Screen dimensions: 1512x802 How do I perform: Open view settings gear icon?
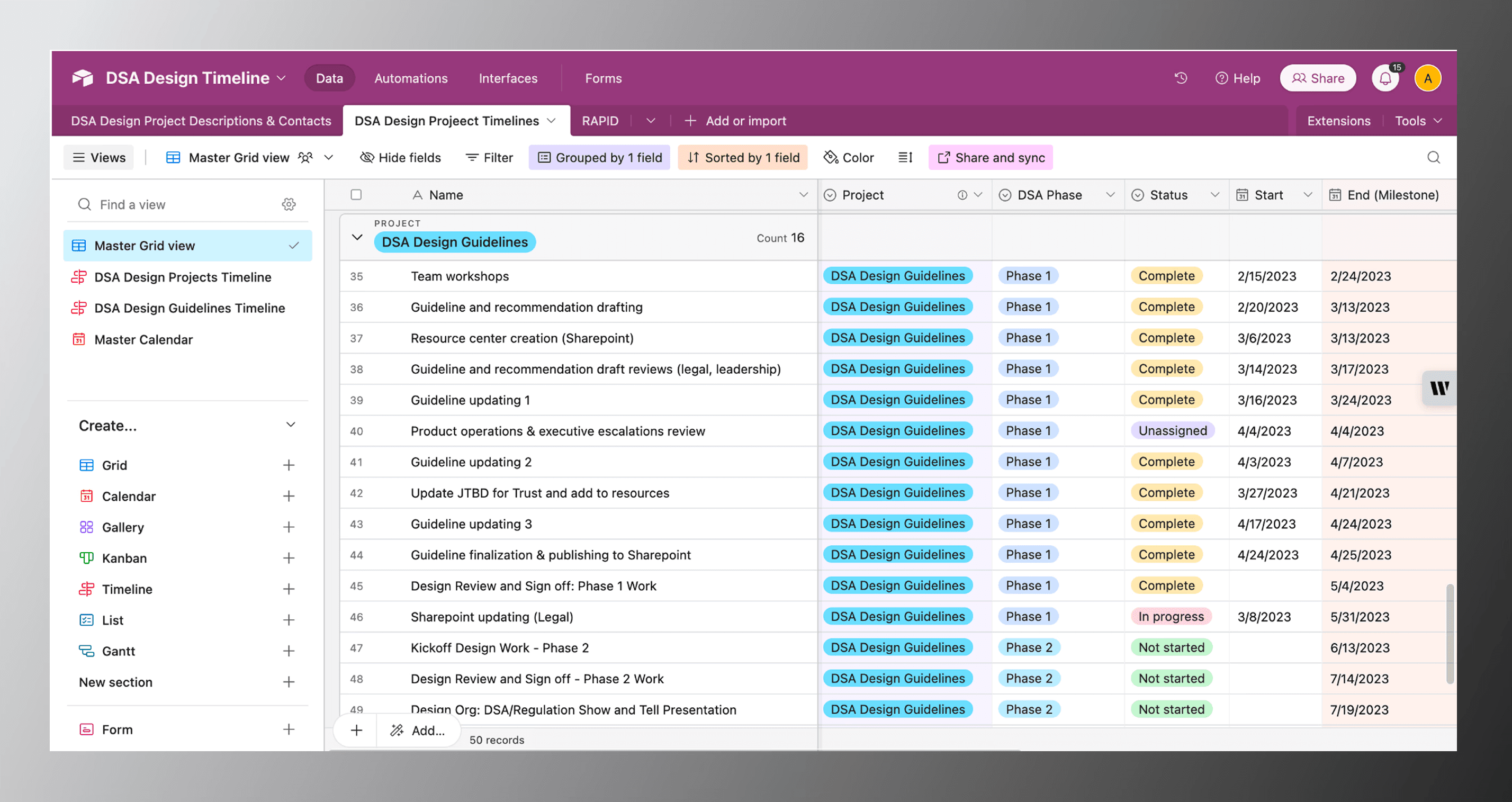pyautogui.click(x=289, y=204)
